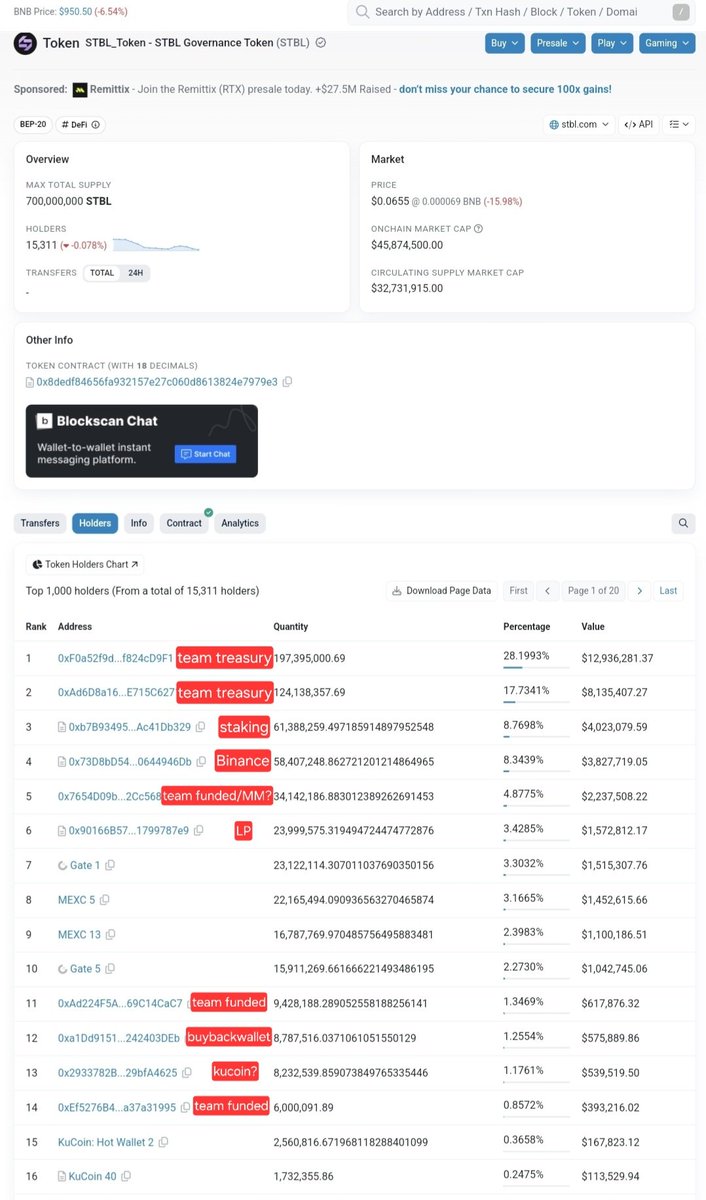Open the Info tab
This screenshot has width=706, height=1200.
(x=139, y=523)
